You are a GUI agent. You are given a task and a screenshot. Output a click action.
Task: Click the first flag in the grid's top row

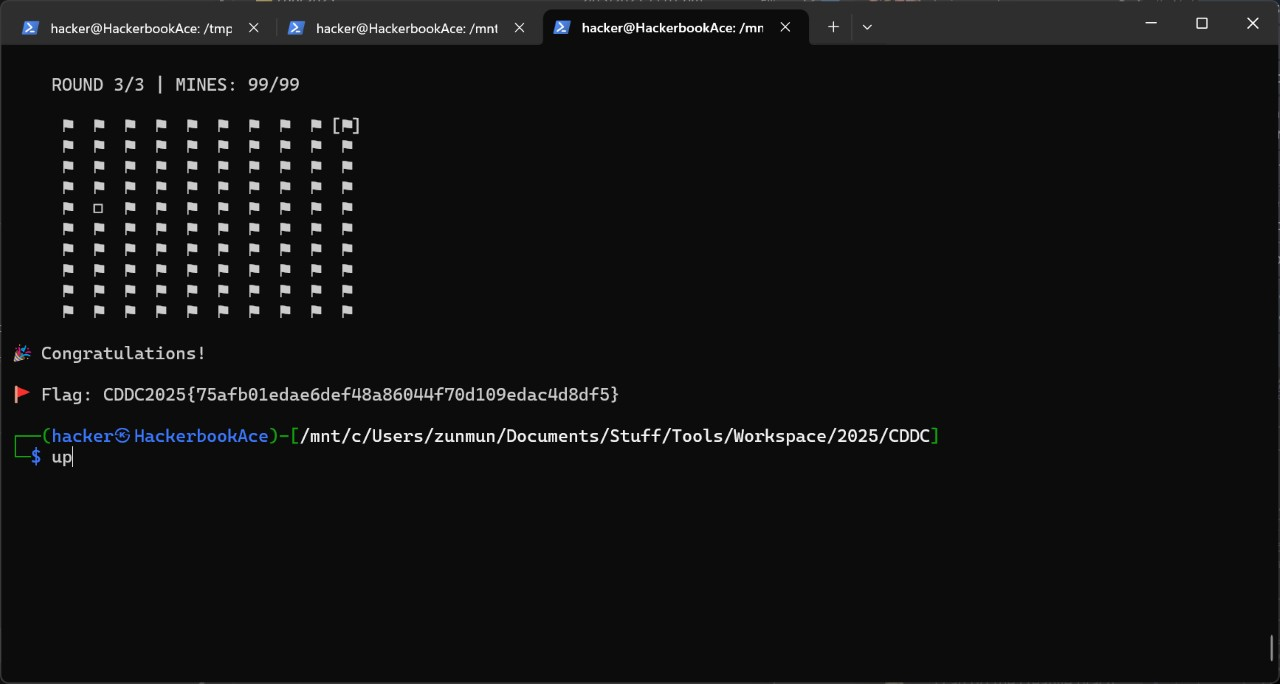[x=68, y=126]
